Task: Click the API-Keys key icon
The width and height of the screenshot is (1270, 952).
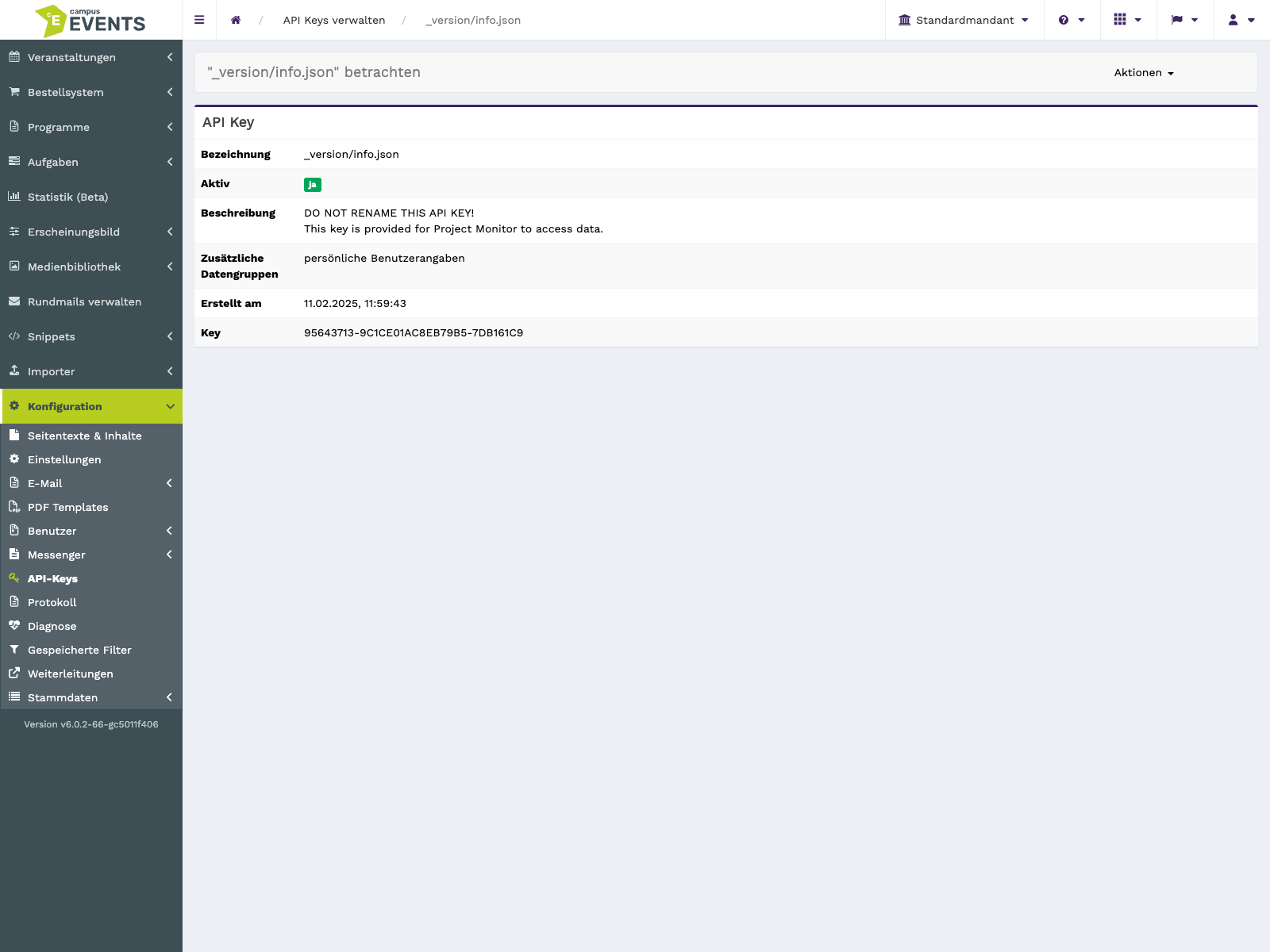Action: [14, 578]
